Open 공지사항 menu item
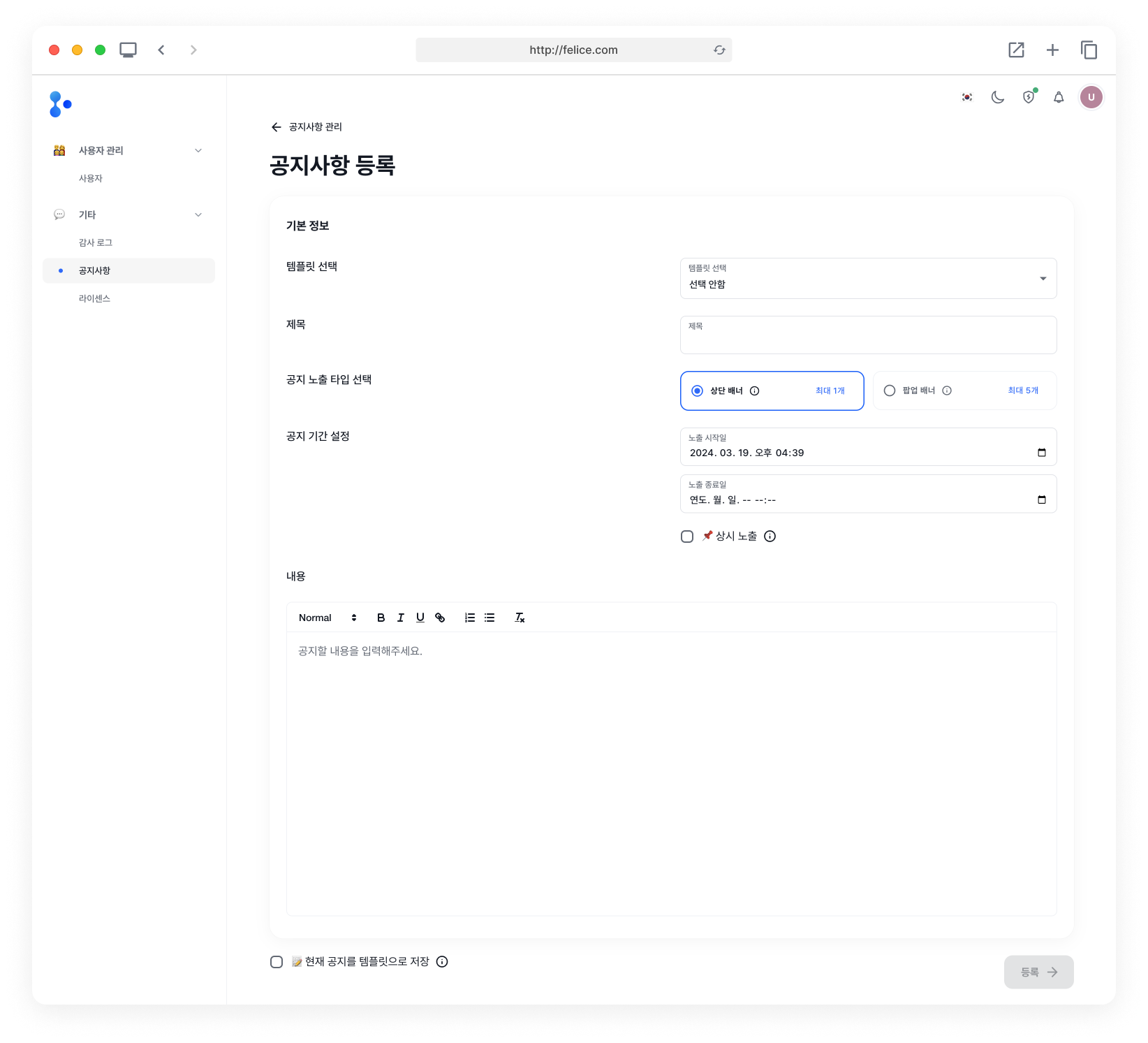Screen dimensions: 1148x1043 (x=128, y=271)
